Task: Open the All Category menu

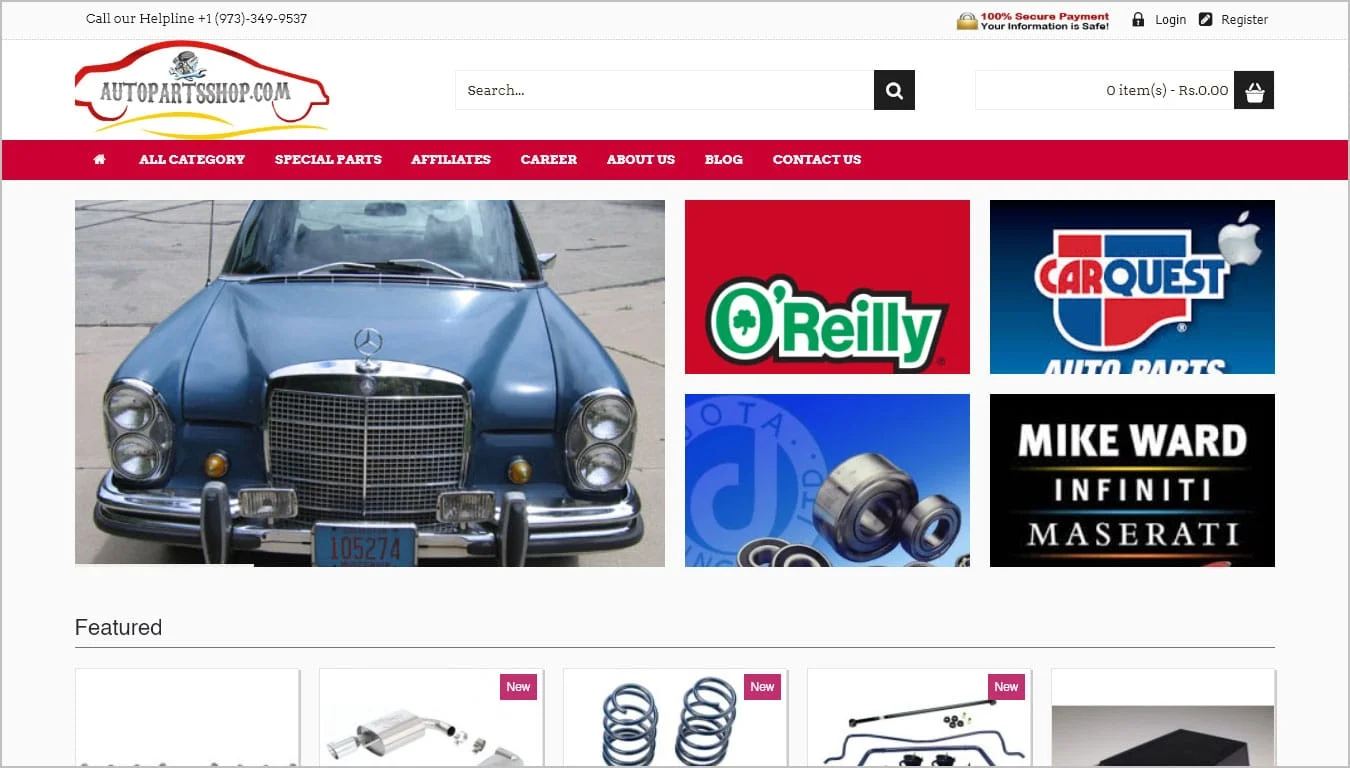Action: click(192, 159)
